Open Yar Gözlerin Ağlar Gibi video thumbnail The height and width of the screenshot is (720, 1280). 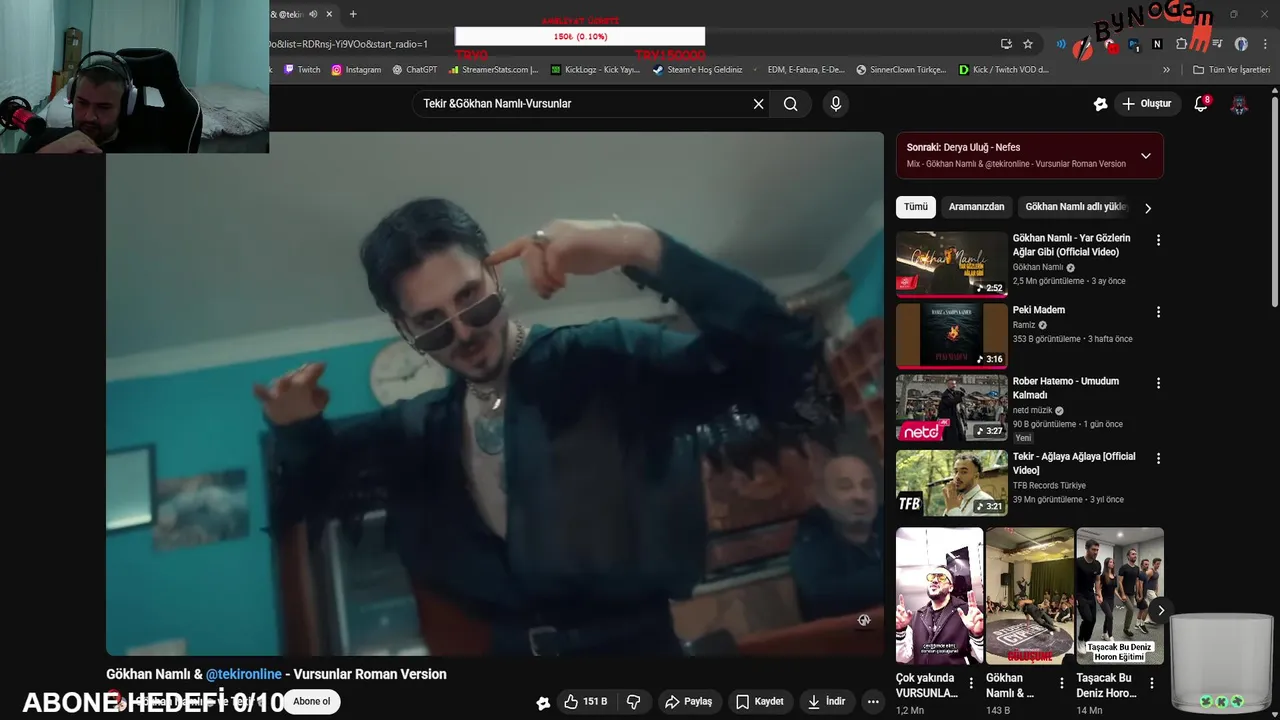tap(952, 264)
